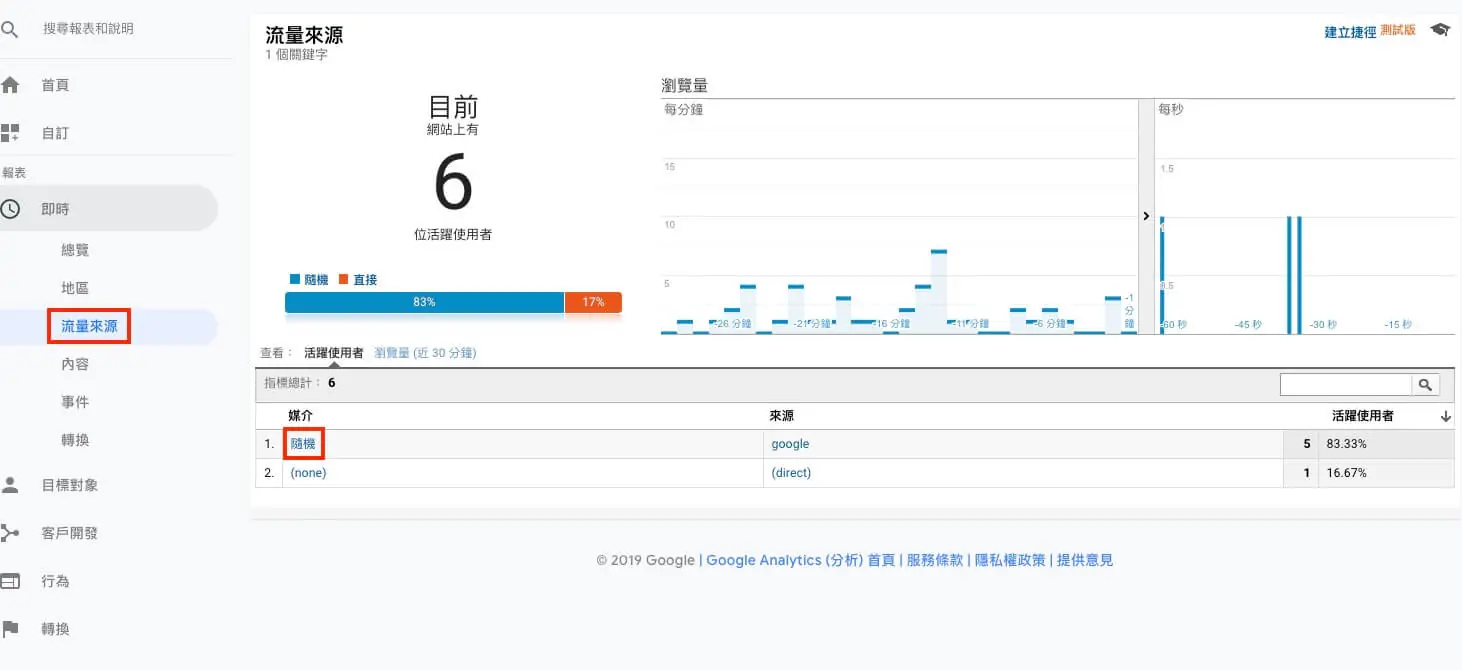Screen dimensions: 1462x670
Task: Click the 隨機 medium link
Action: (303, 444)
